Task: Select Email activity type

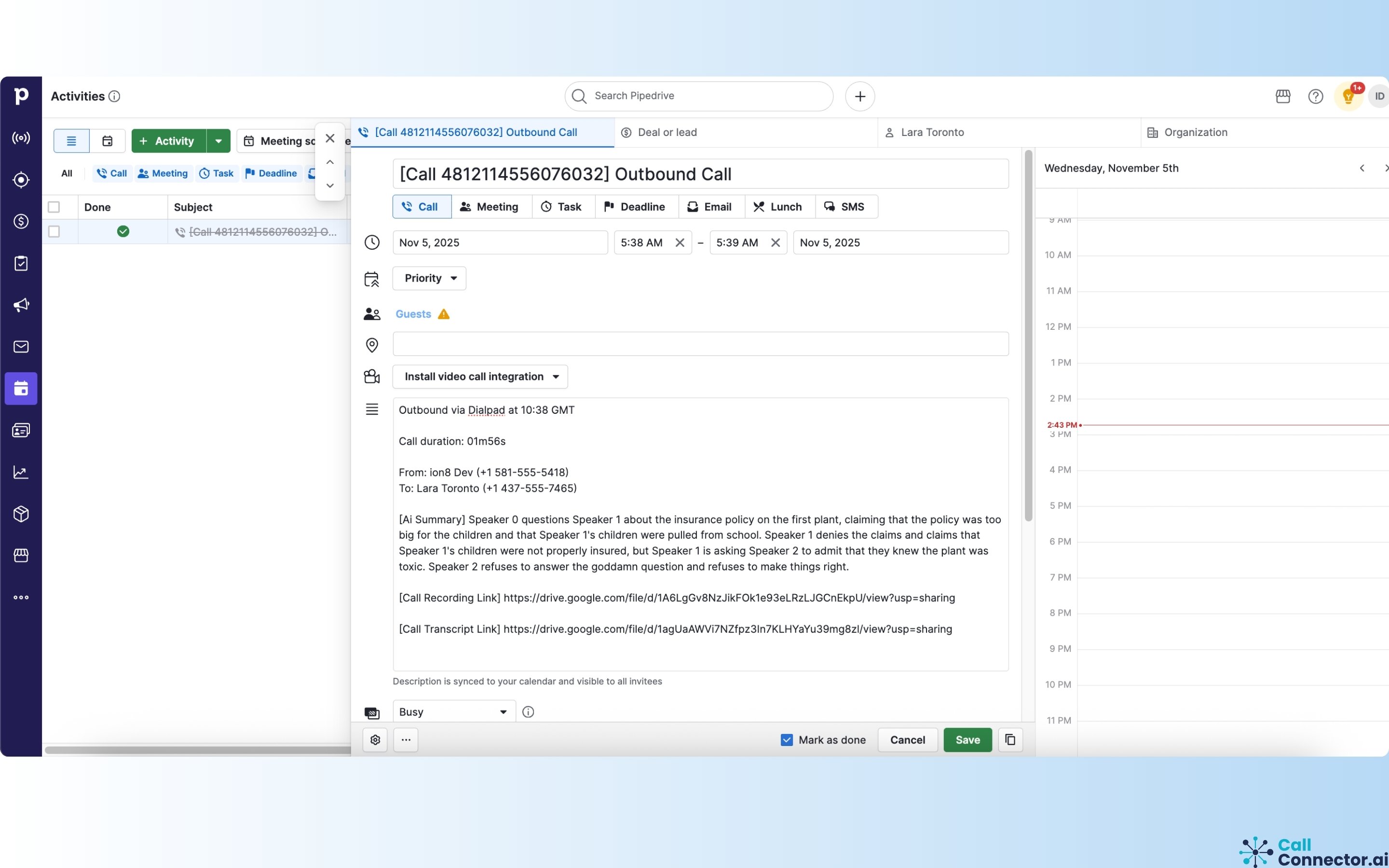Action: (x=711, y=207)
